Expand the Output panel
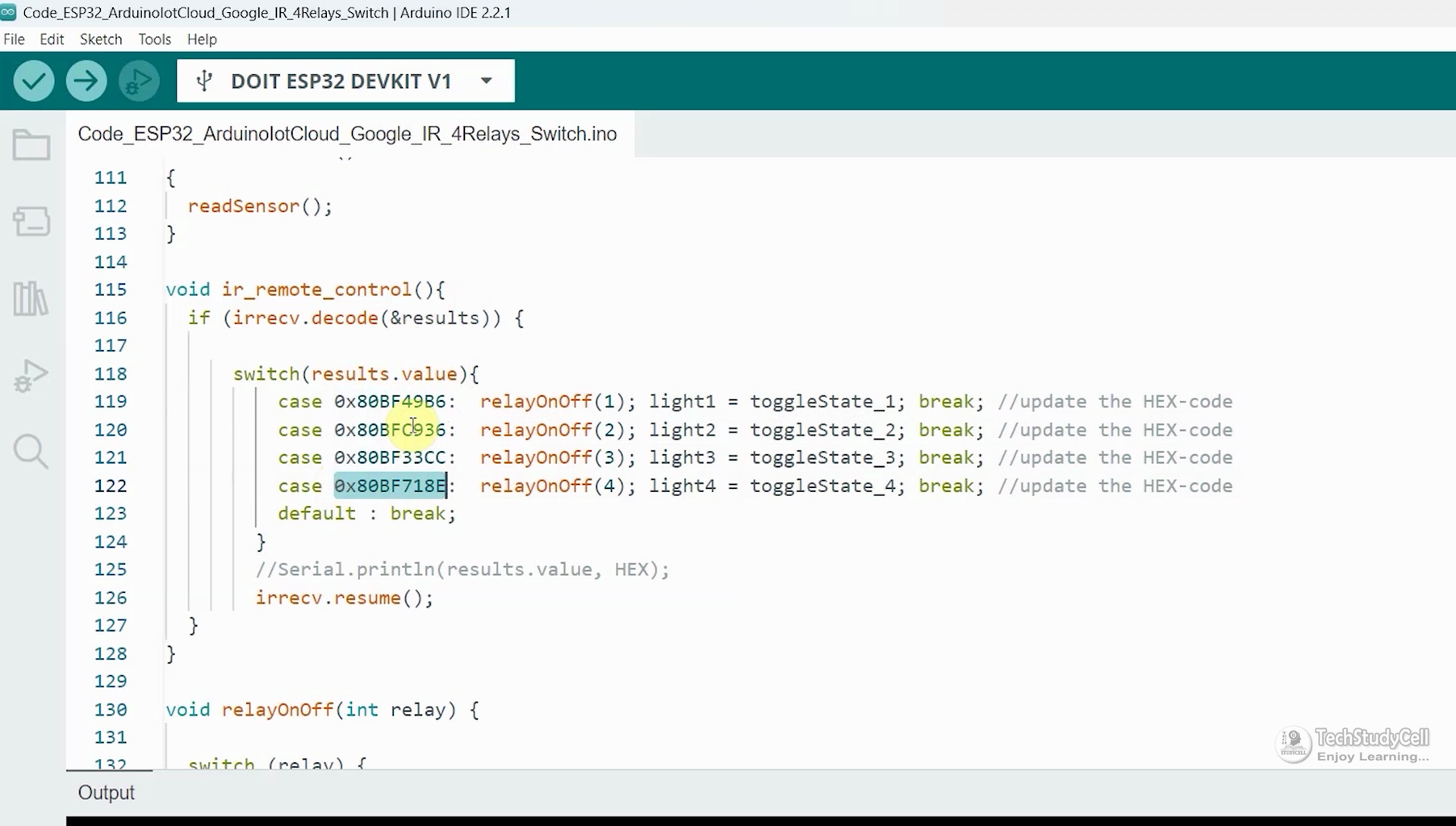 106,793
